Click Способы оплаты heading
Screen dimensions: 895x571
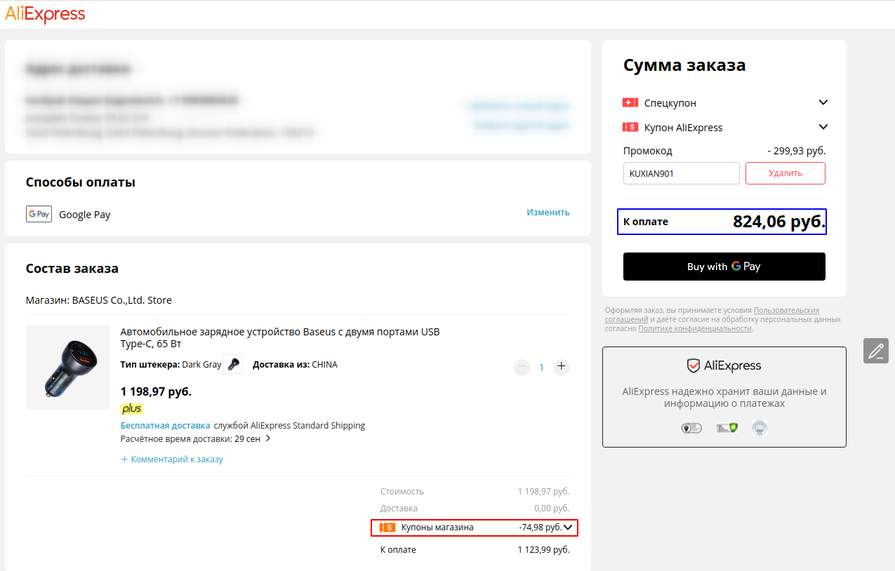click(x=80, y=183)
